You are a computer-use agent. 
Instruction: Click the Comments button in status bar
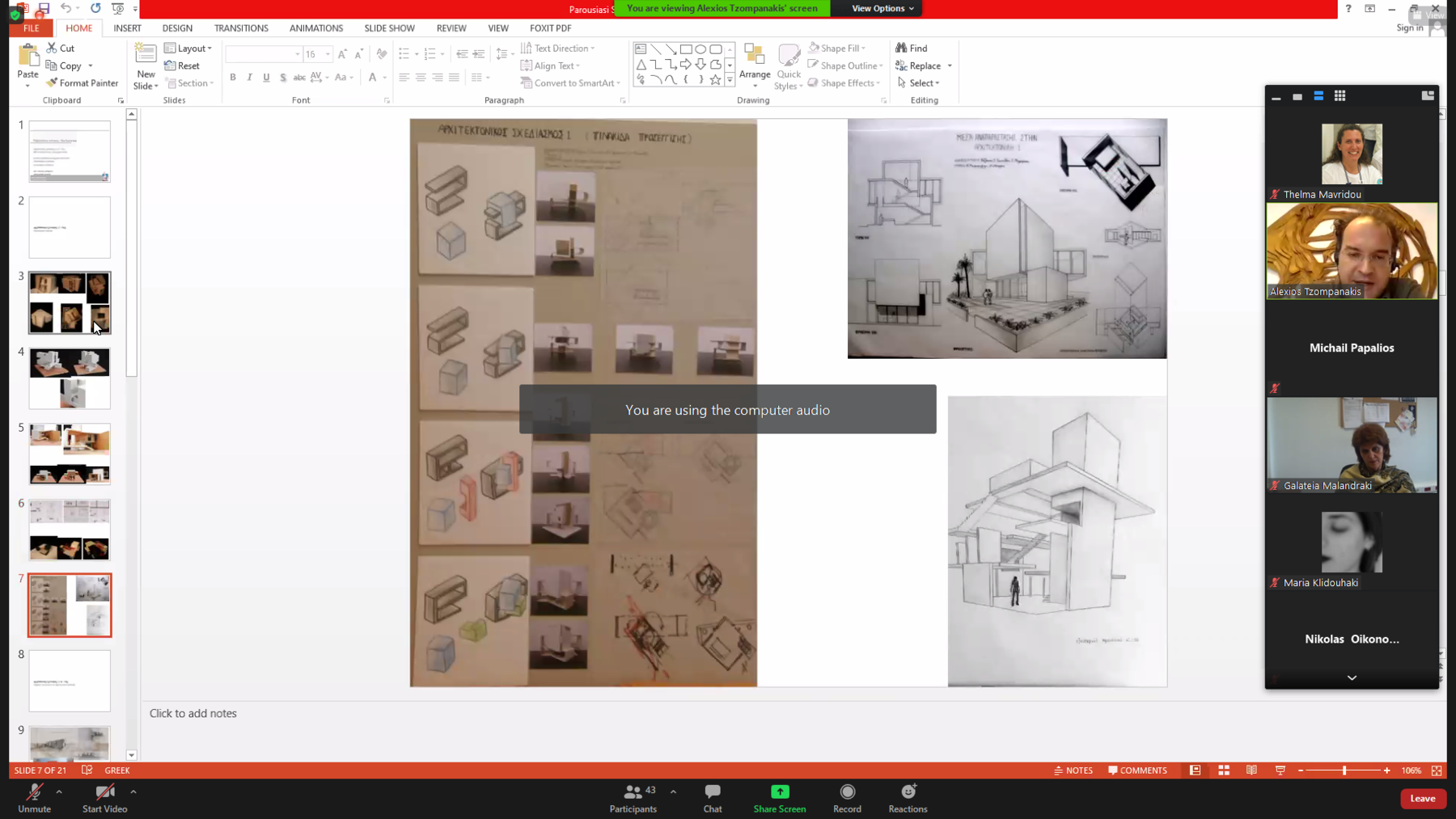1137,770
